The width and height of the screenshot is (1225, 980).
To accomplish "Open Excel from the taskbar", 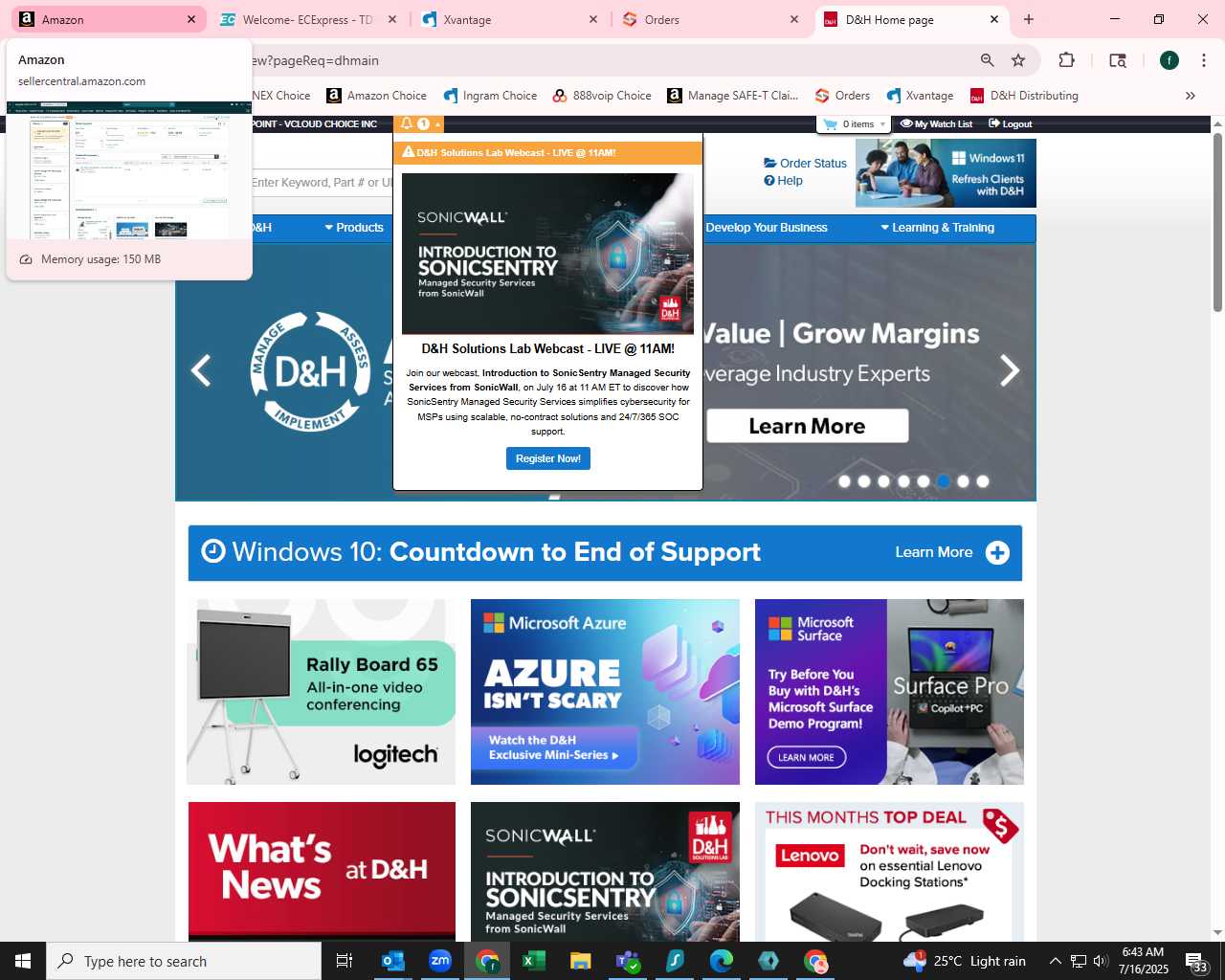I will coord(534,961).
